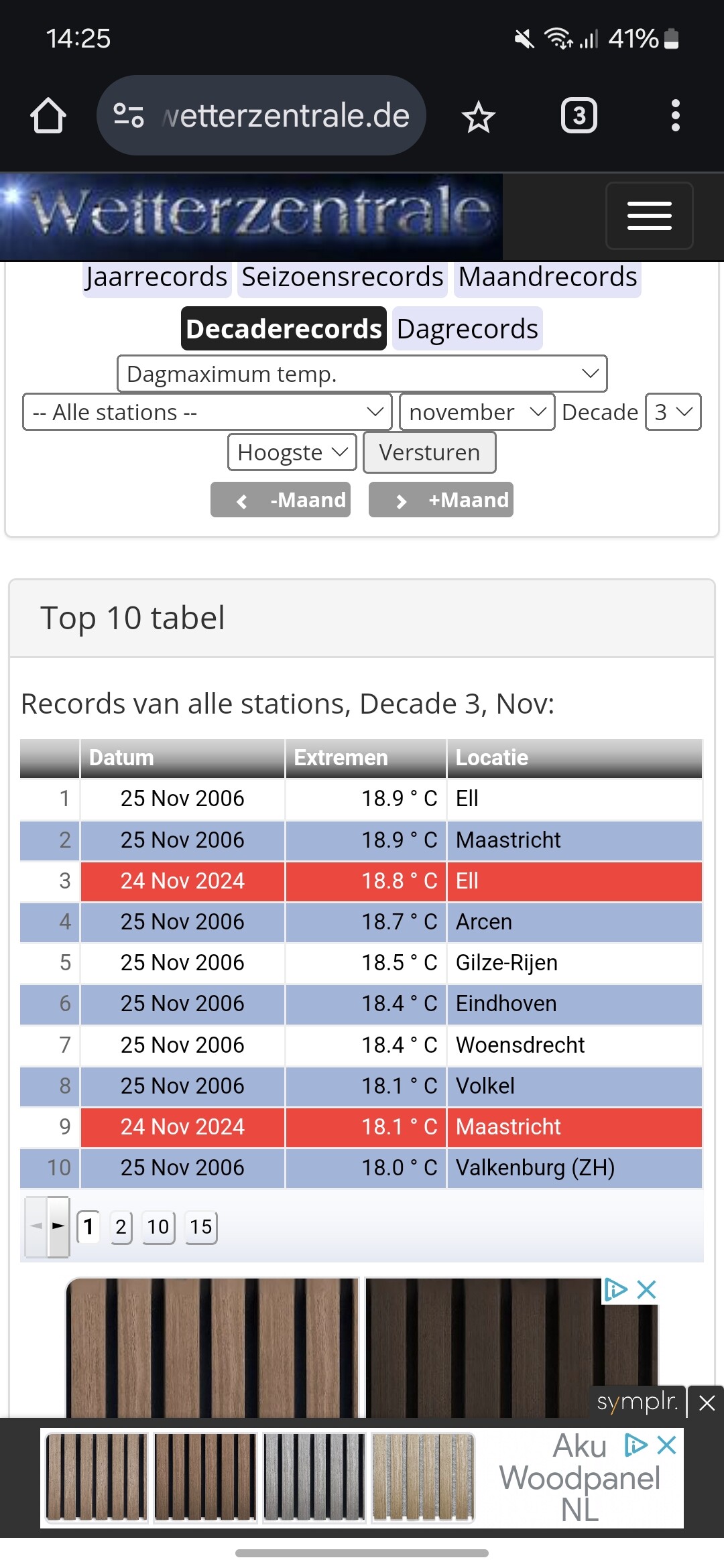Open the tab switcher showing 3 tabs

click(579, 115)
